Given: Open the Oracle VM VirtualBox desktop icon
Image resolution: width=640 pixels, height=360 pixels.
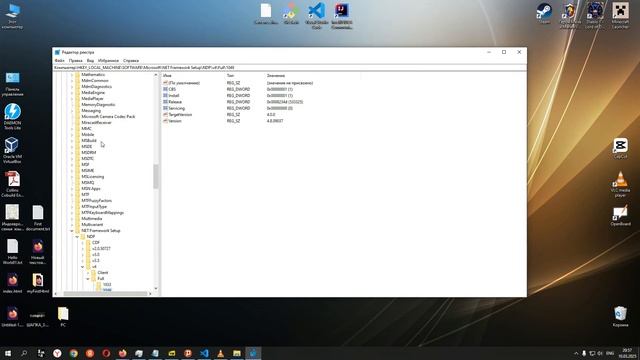Looking at the screenshot, I should click(x=12, y=150).
